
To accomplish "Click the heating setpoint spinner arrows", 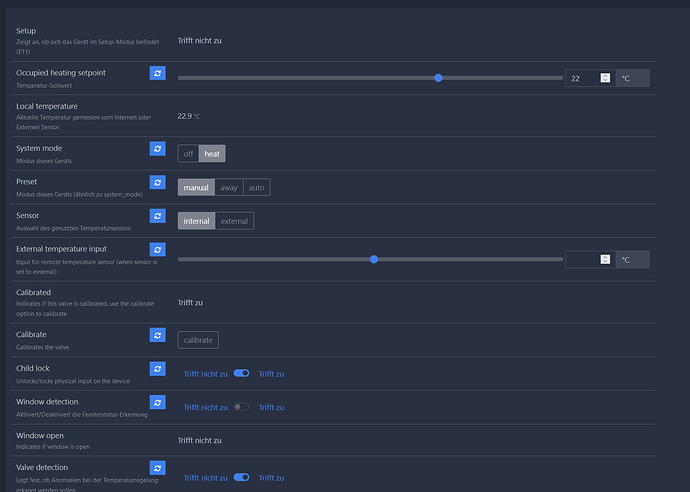I will click(606, 78).
